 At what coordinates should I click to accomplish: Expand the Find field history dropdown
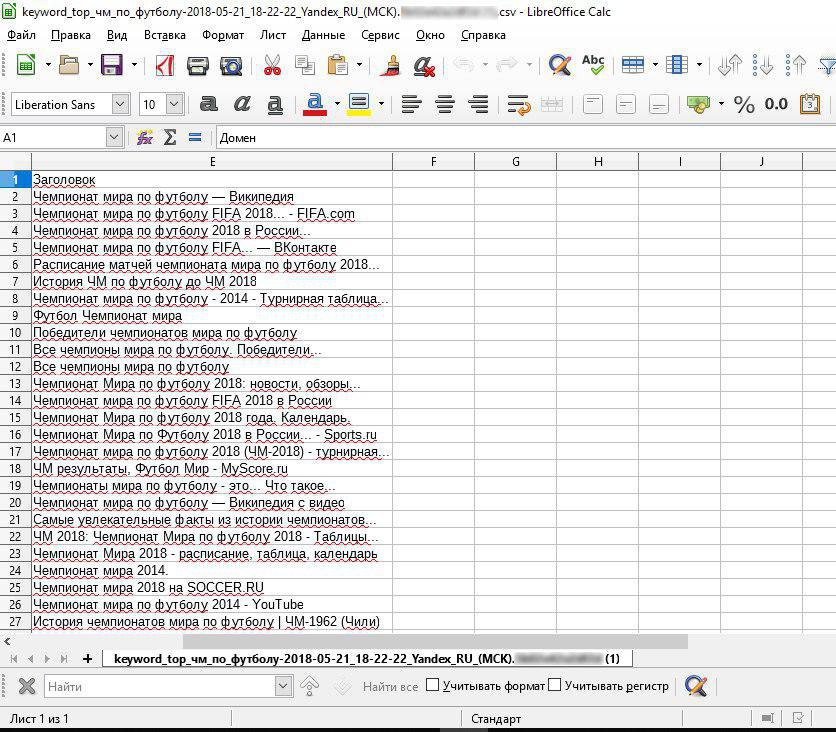tap(283, 686)
